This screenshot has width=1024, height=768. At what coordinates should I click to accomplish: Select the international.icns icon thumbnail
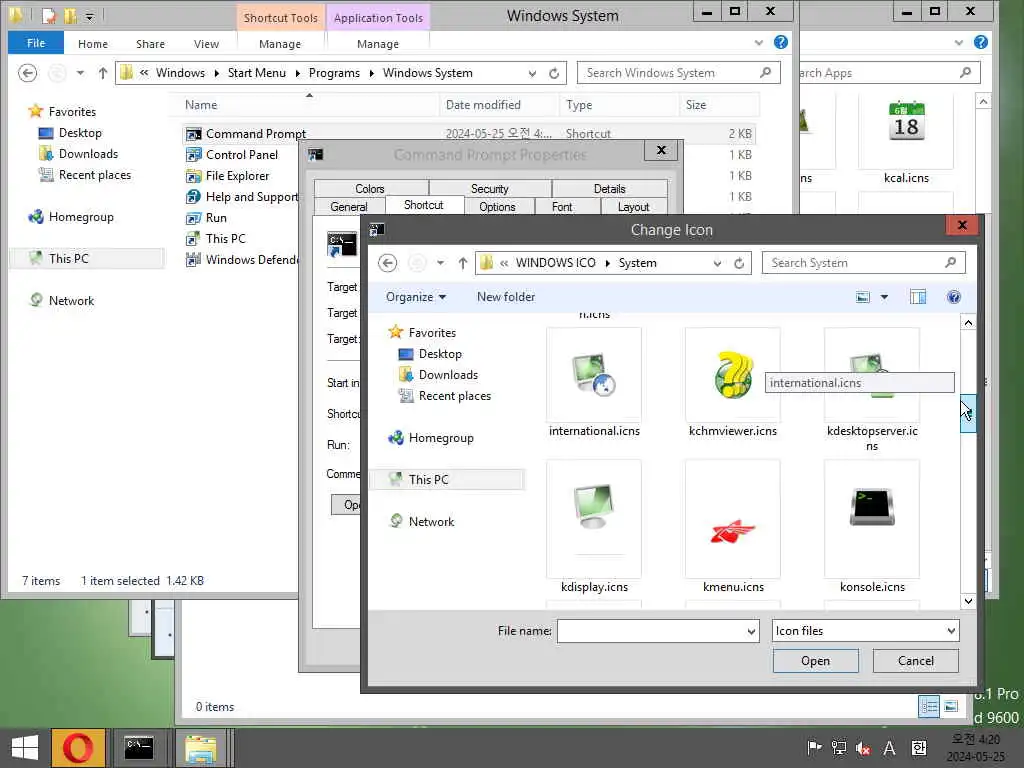[594, 375]
